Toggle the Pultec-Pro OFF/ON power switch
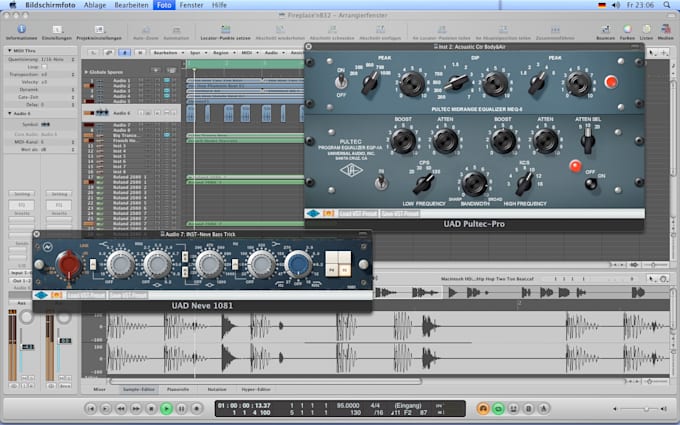Screen dimensions: 680x425 (590, 183)
